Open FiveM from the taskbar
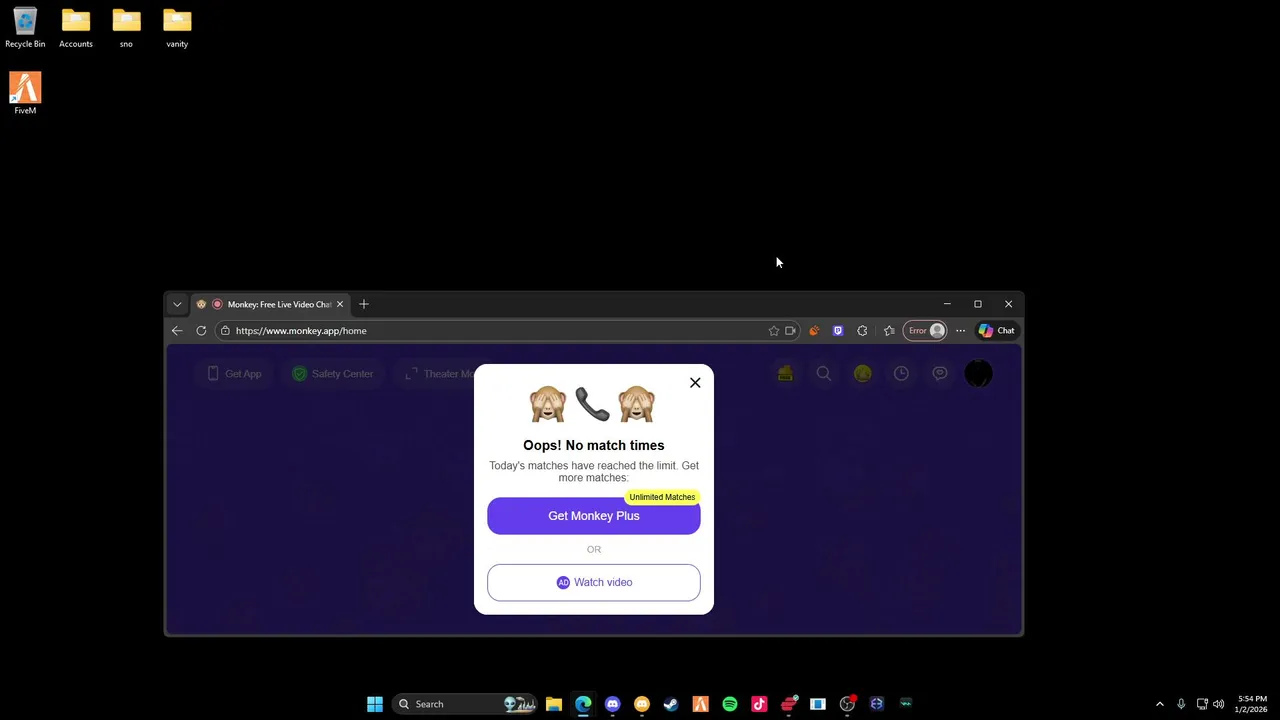 pyautogui.click(x=700, y=704)
